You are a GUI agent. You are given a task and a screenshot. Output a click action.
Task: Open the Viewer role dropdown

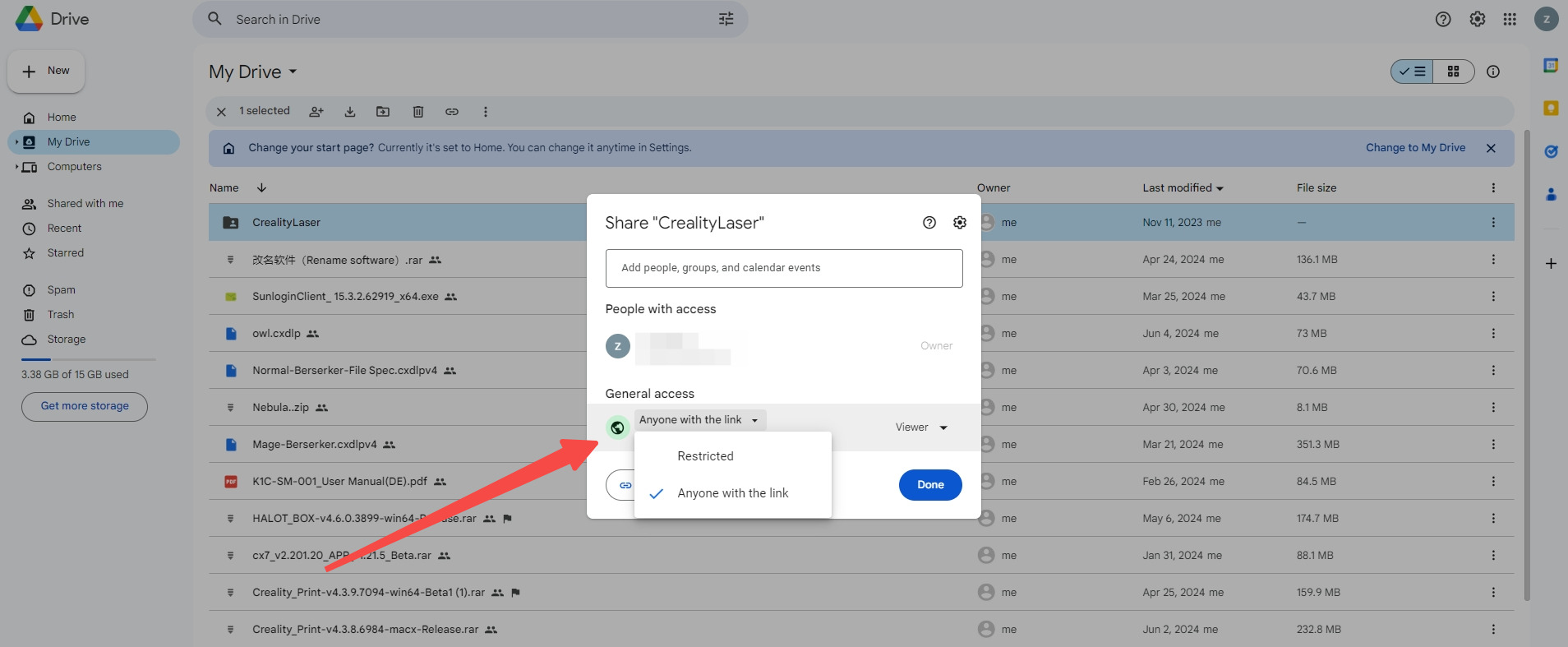(x=921, y=427)
